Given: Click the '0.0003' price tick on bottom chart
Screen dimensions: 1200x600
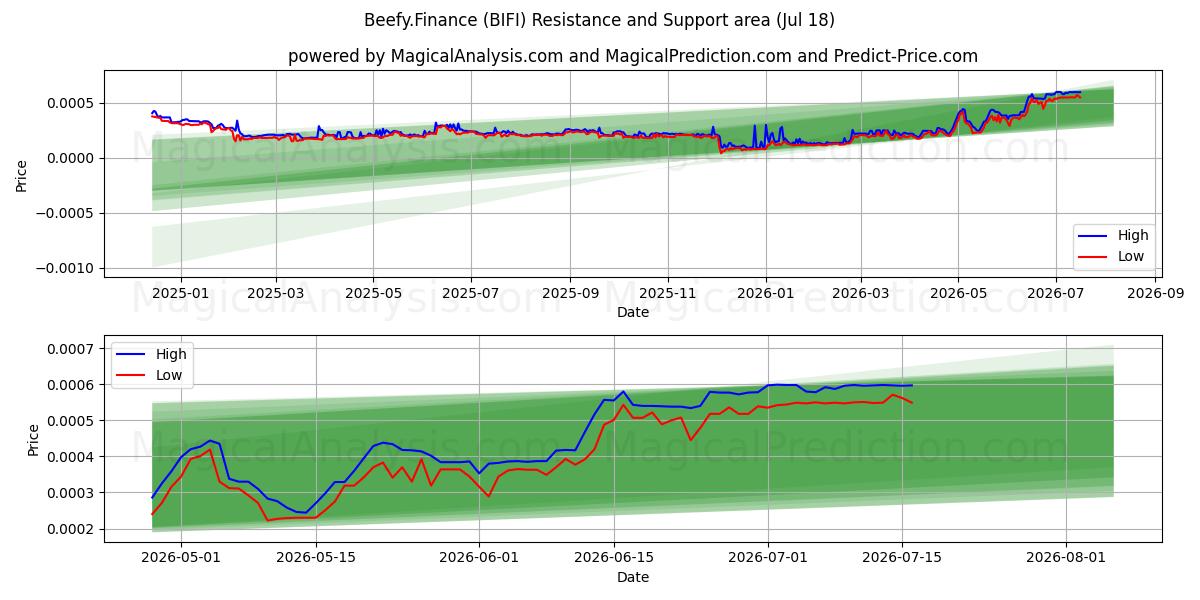Looking at the screenshot, I should 73,493.
